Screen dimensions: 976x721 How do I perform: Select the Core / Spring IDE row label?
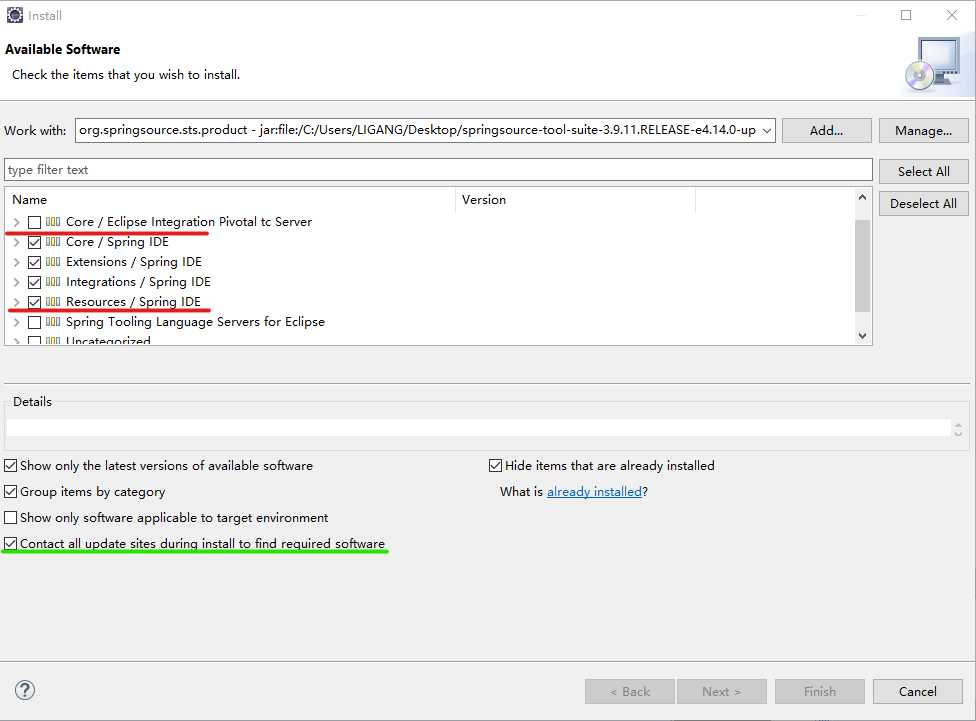click(x=117, y=242)
